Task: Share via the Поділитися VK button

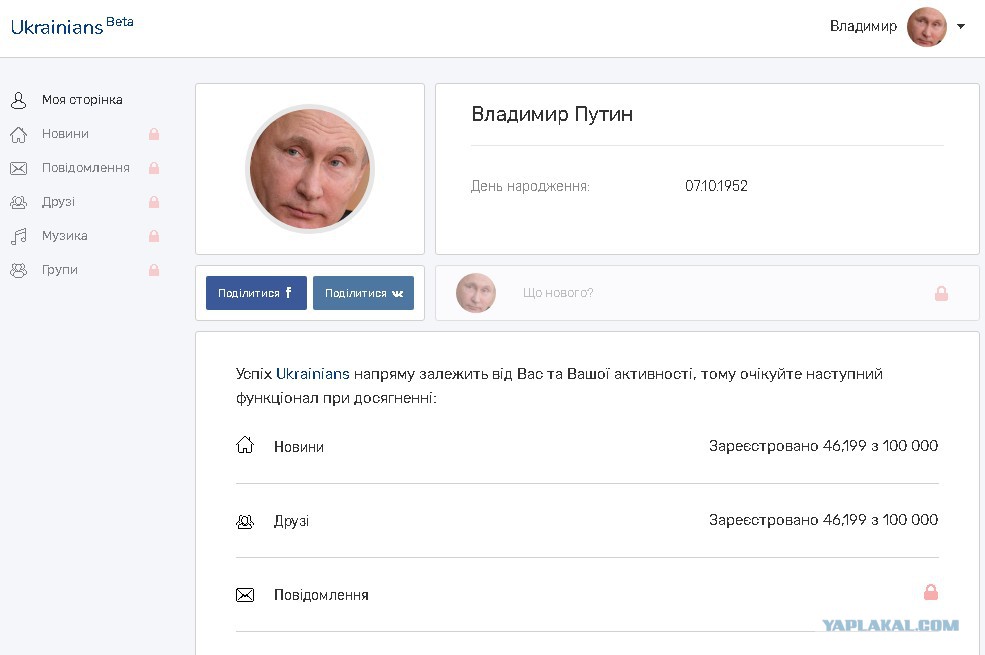Action: tap(364, 293)
